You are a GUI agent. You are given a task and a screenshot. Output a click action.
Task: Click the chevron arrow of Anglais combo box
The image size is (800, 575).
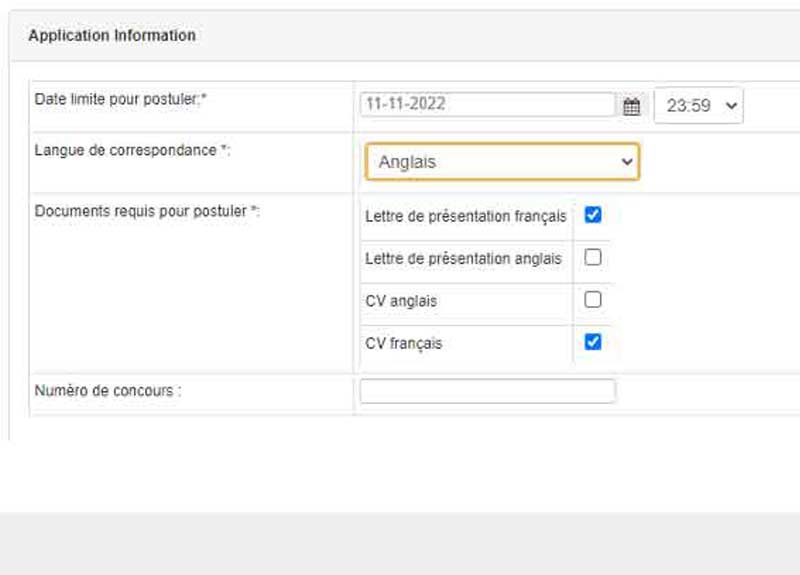[627, 162]
